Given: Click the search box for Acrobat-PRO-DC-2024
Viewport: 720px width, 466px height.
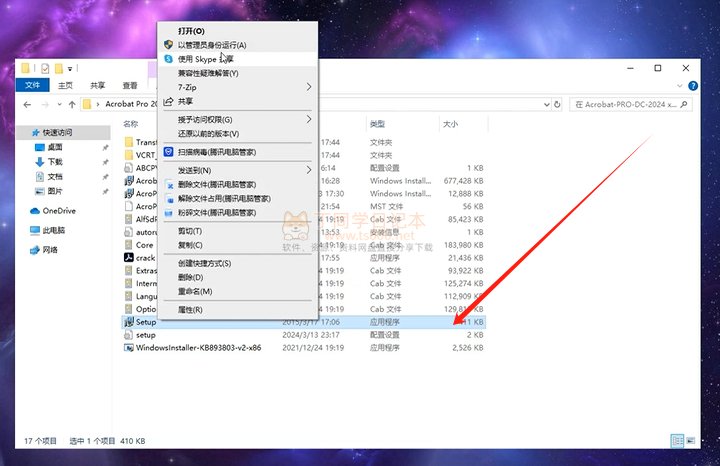Looking at the screenshot, I should point(630,105).
